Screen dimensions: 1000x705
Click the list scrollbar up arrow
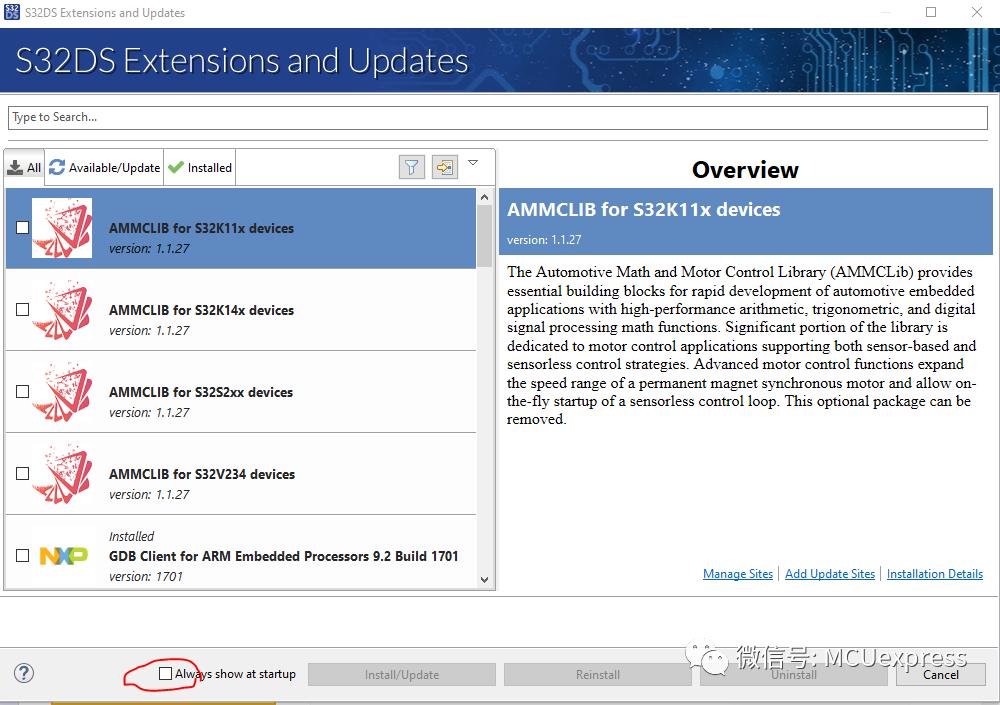(x=485, y=197)
